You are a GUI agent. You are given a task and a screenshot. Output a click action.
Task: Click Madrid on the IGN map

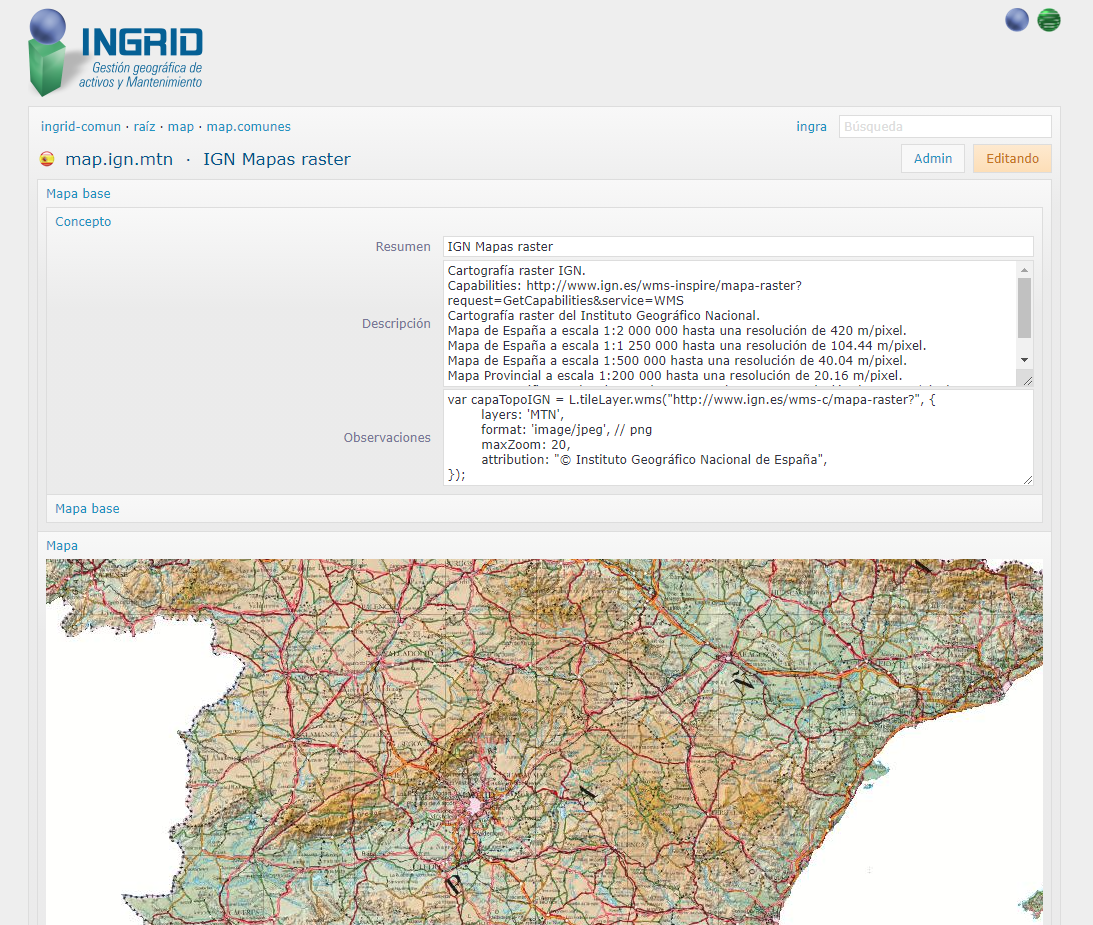(475, 806)
